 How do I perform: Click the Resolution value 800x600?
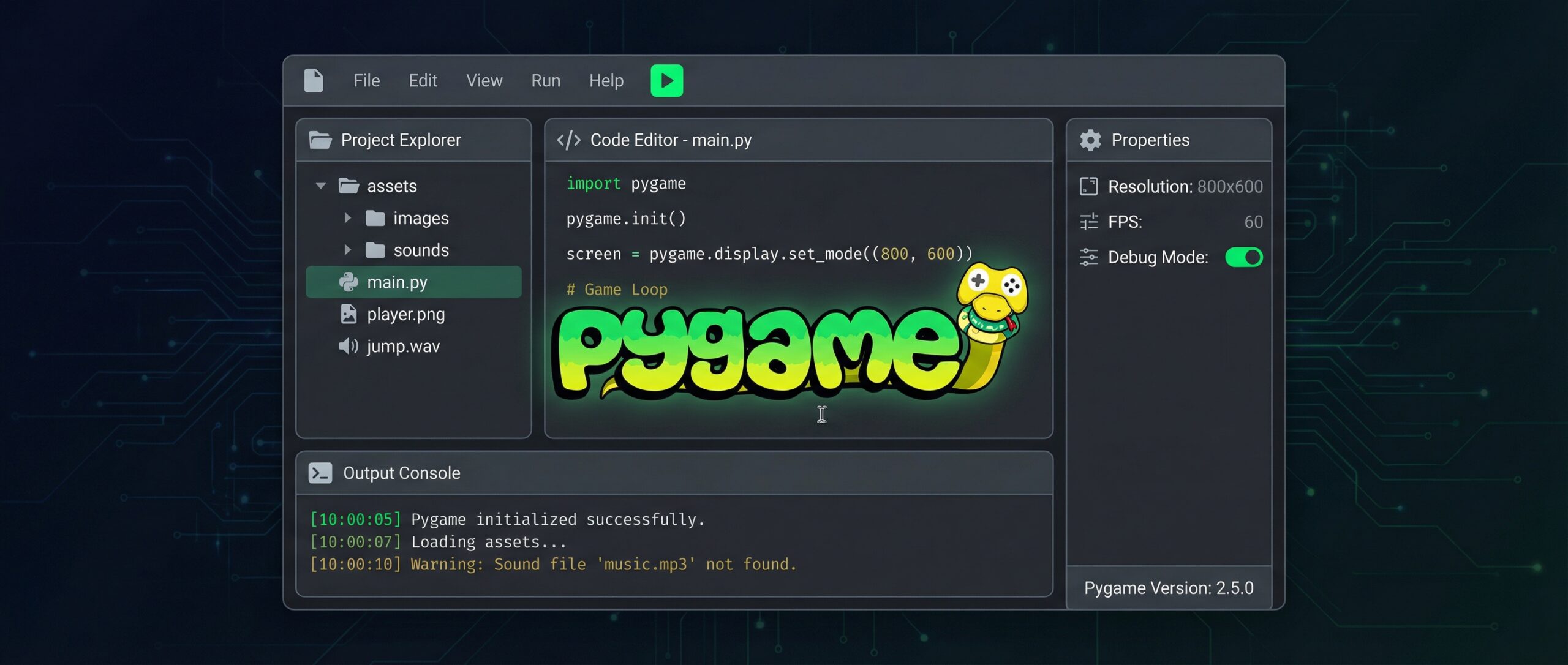coord(1229,187)
